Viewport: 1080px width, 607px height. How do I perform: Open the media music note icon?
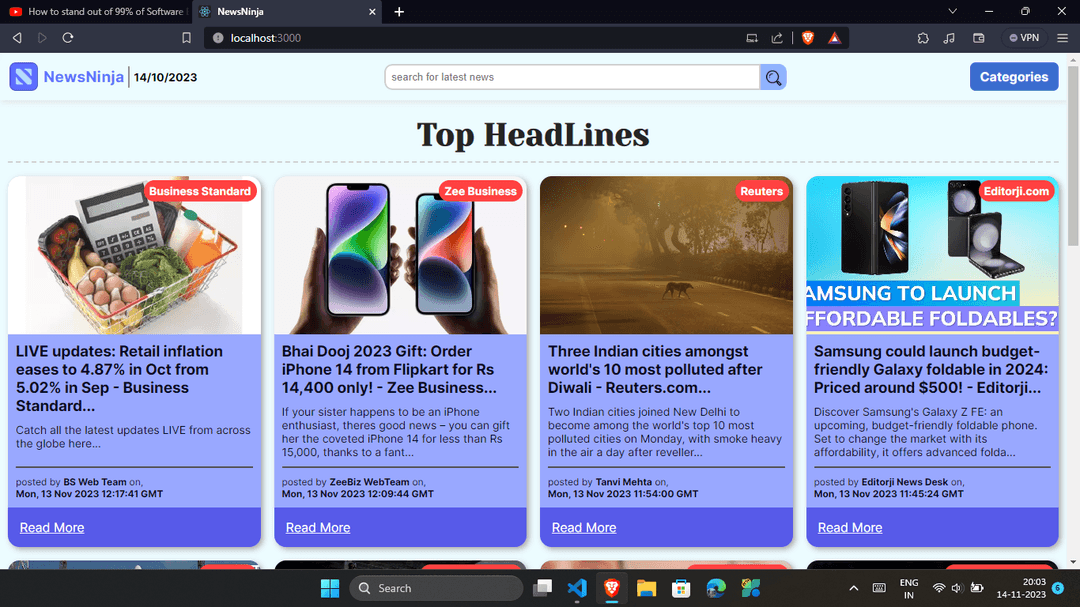pyautogui.click(x=949, y=38)
